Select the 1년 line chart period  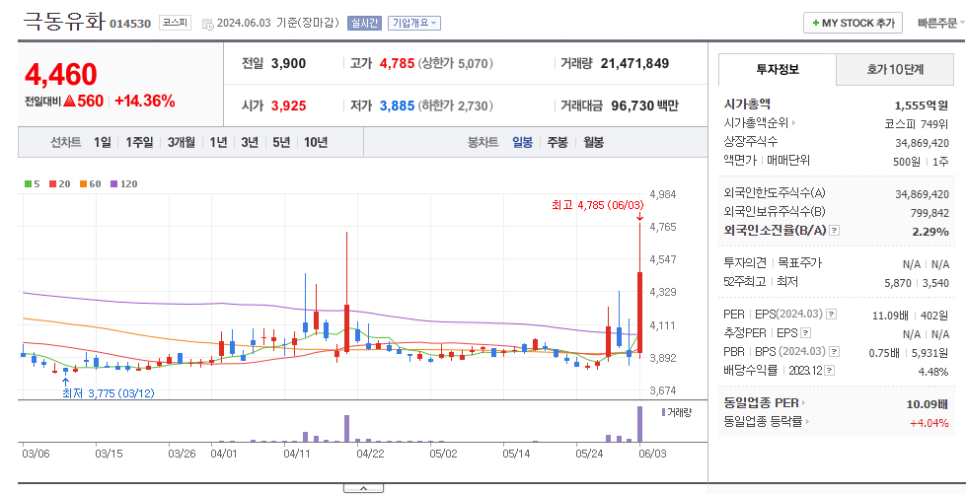click(x=218, y=142)
